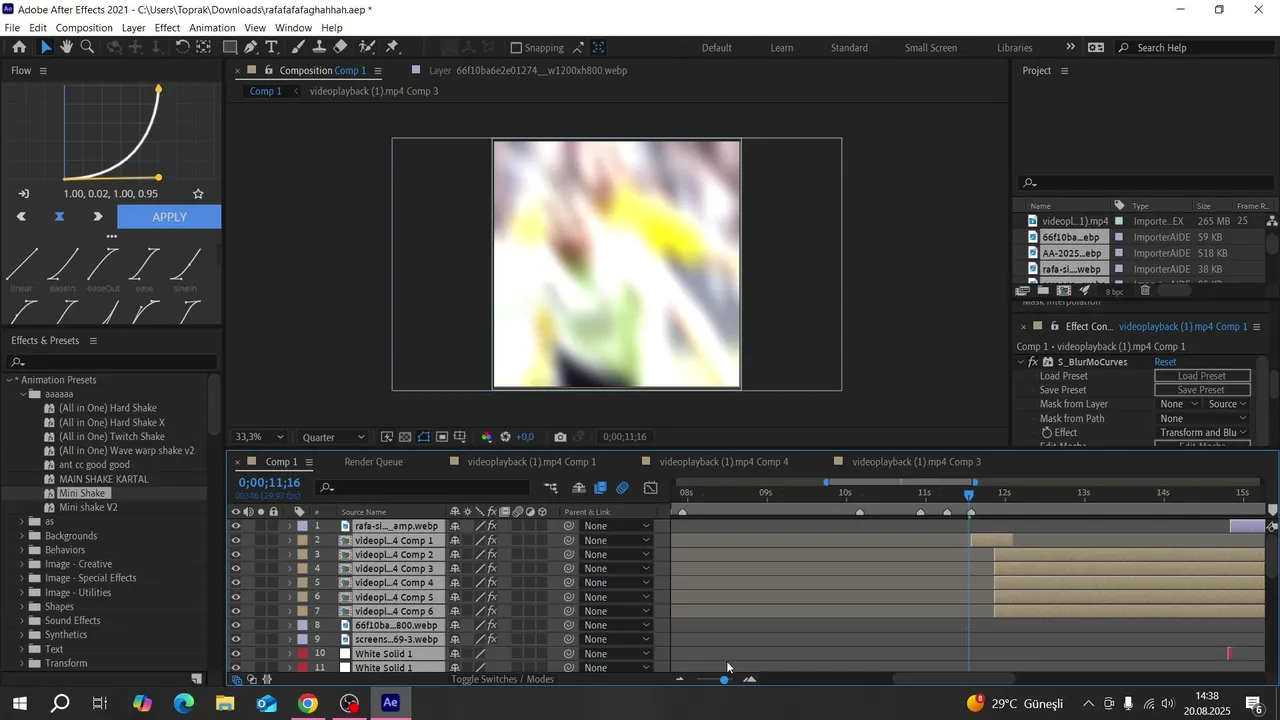
Task: Click the timeline zoom slider handle
Action: [x=724, y=680]
